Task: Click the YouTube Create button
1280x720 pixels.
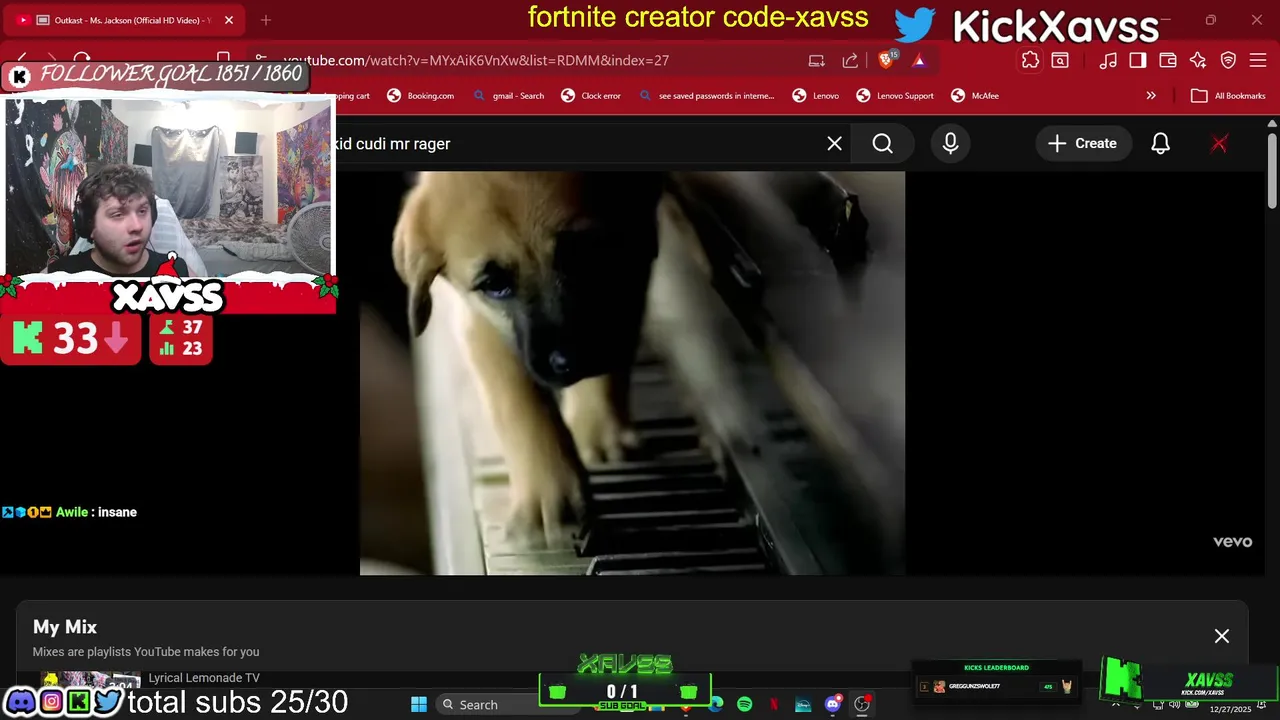Action: 1082,144
